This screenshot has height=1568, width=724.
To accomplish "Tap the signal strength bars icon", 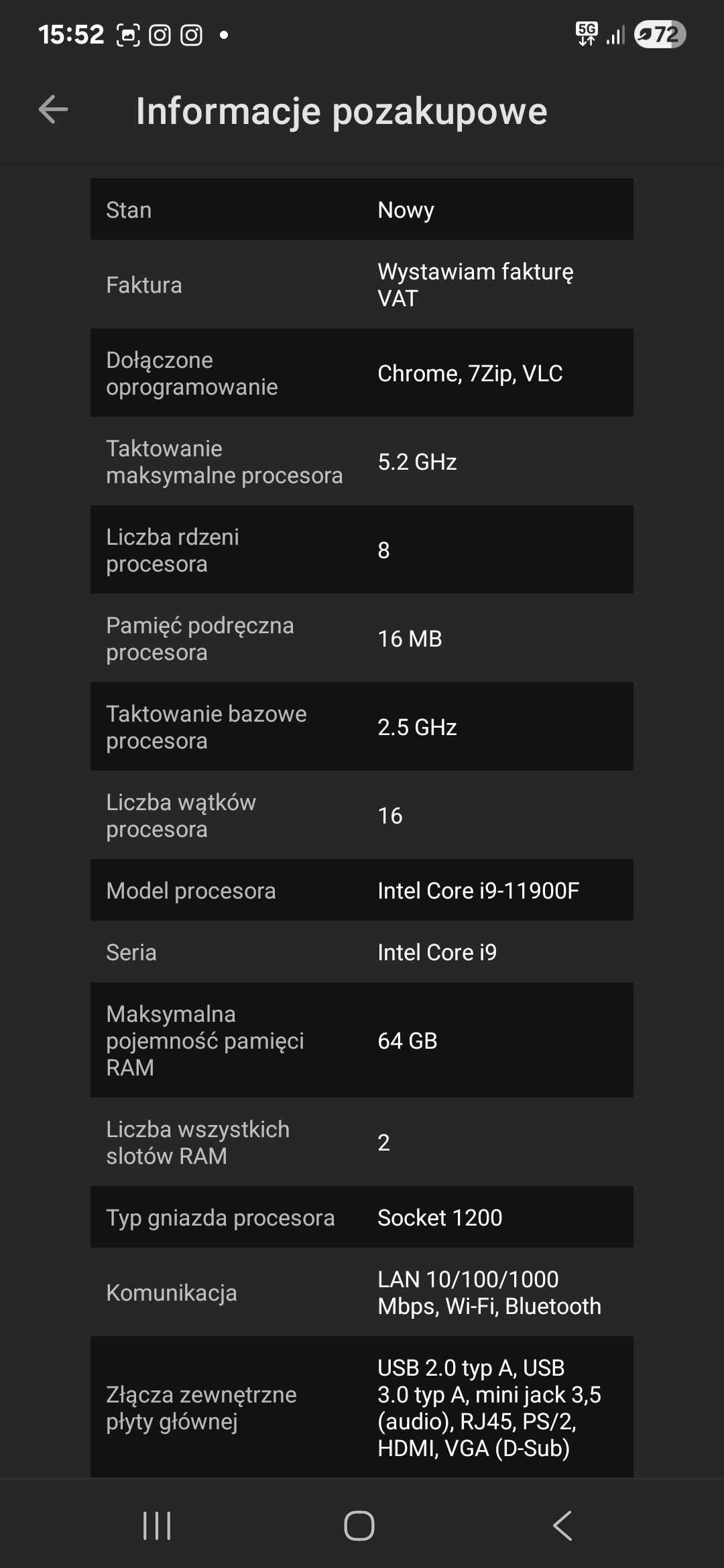I will pos(615,35).
